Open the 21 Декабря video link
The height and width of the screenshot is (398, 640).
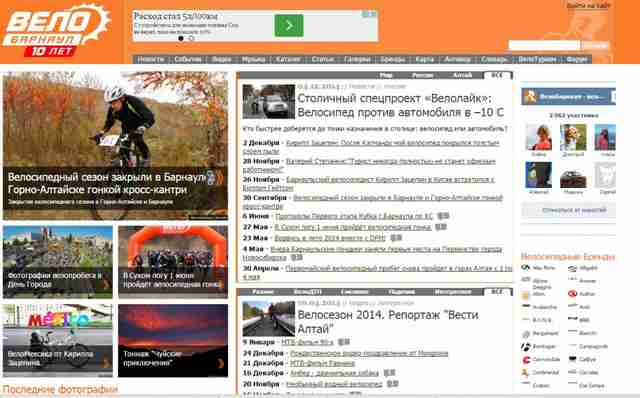322,363
